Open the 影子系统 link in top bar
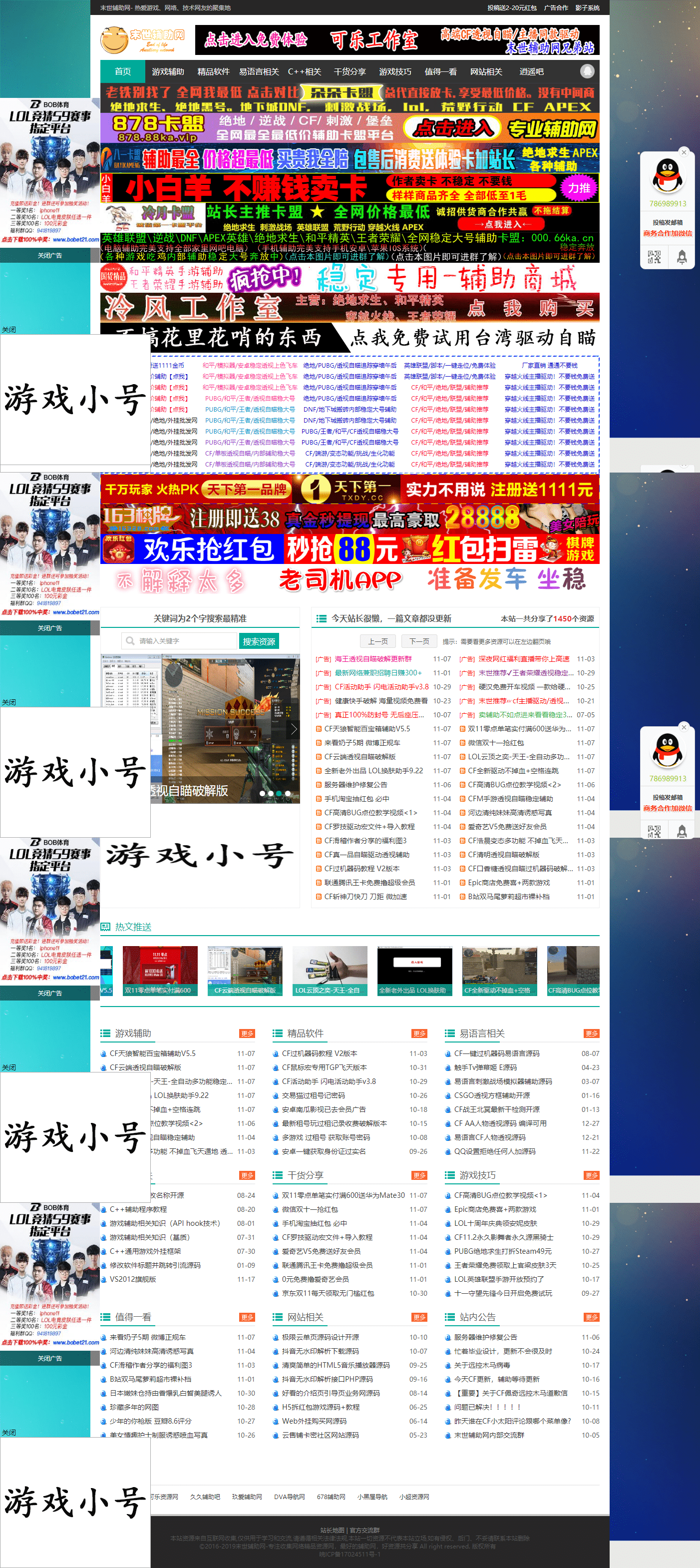The width and height of the screenshot is (700, 1568). click(x=587, y=8)
